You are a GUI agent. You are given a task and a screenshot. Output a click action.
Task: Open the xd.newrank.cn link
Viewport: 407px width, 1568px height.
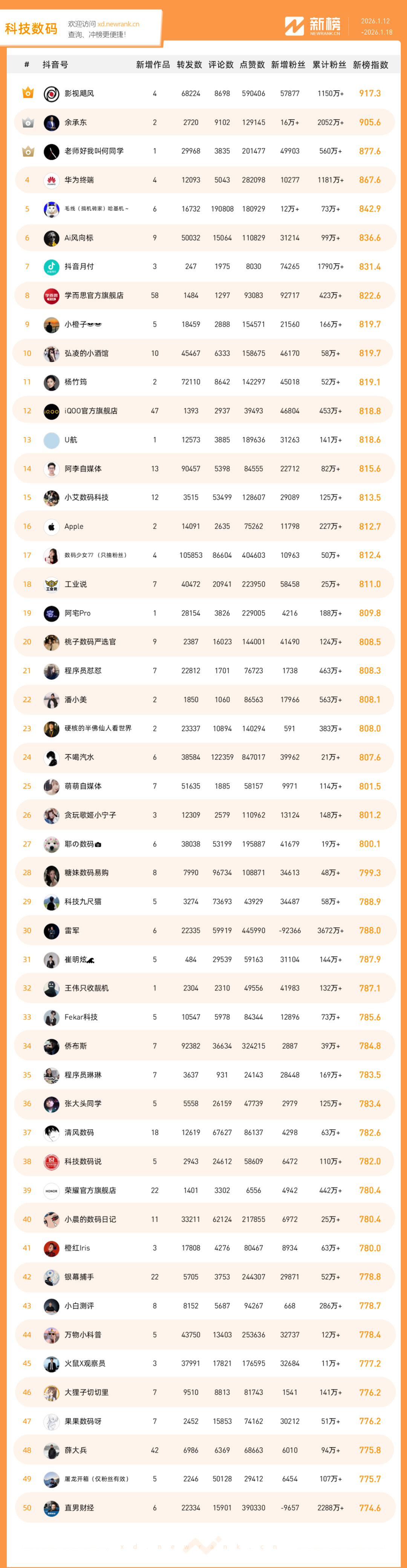tap(118, 25)
